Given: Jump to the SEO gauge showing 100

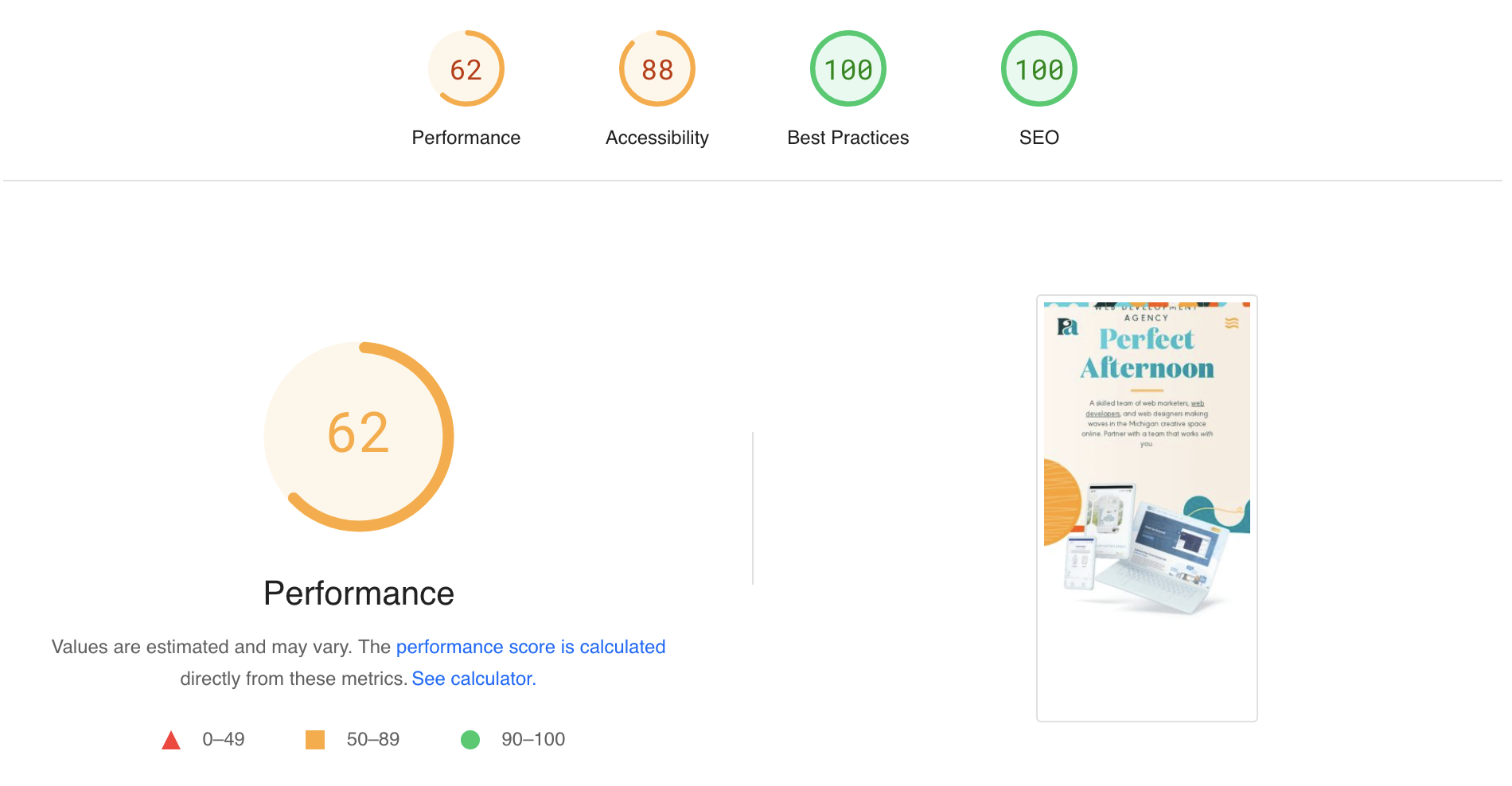Looking at the screenshot, I should tap(1039, 69).
